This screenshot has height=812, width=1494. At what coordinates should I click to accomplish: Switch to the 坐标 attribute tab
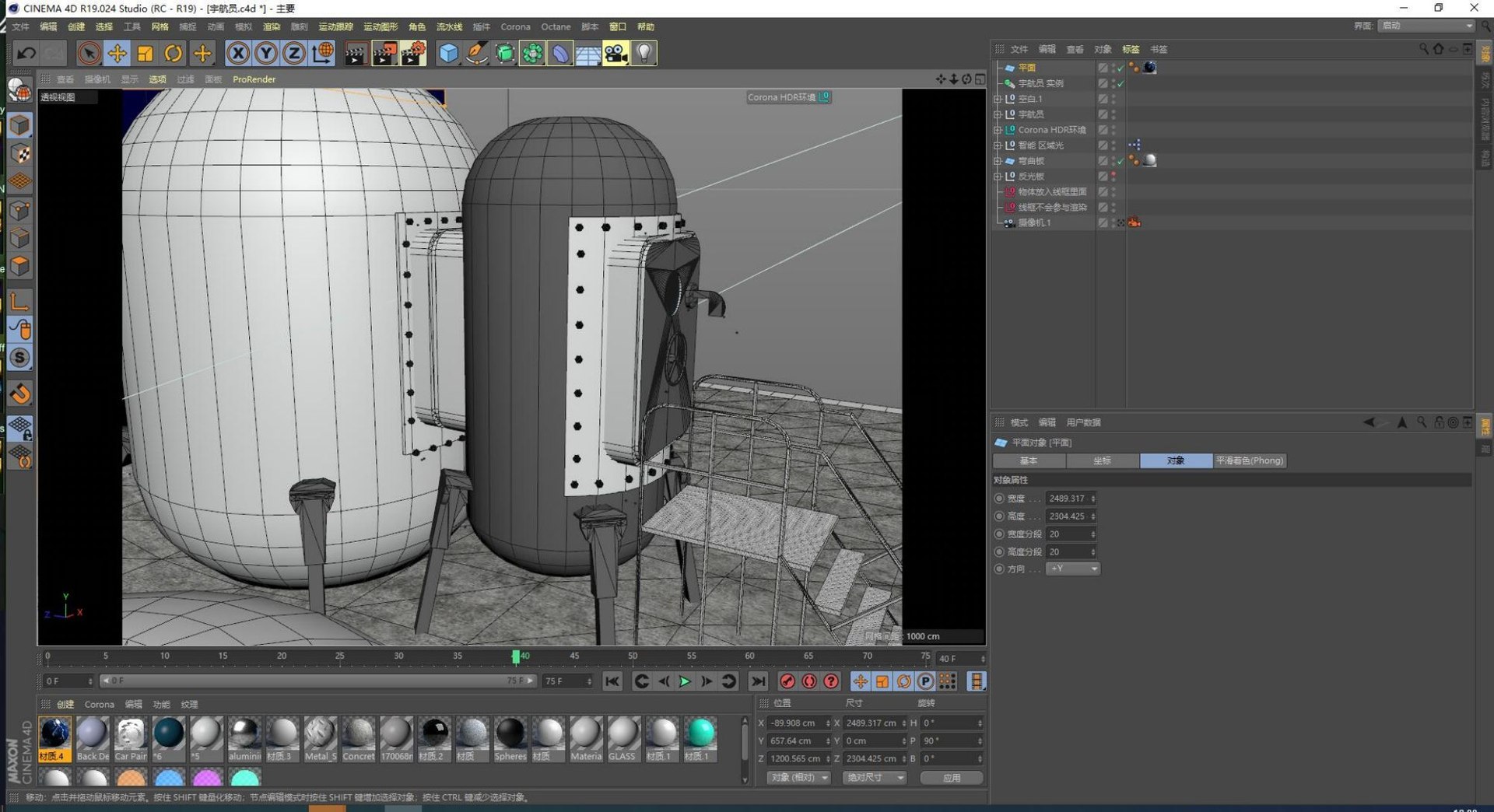(x=1102, y=460)
